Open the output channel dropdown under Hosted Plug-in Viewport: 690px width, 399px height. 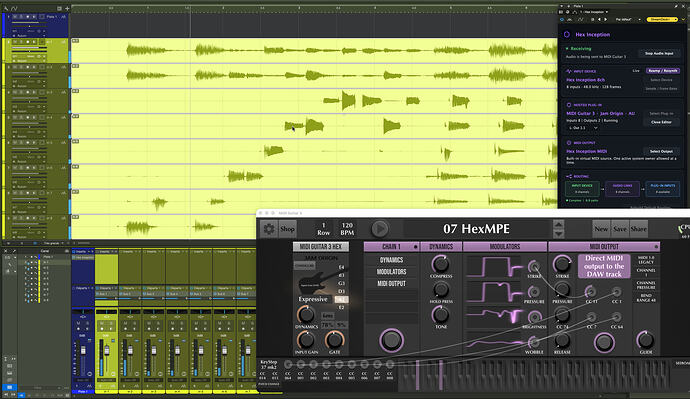(583, 128)
